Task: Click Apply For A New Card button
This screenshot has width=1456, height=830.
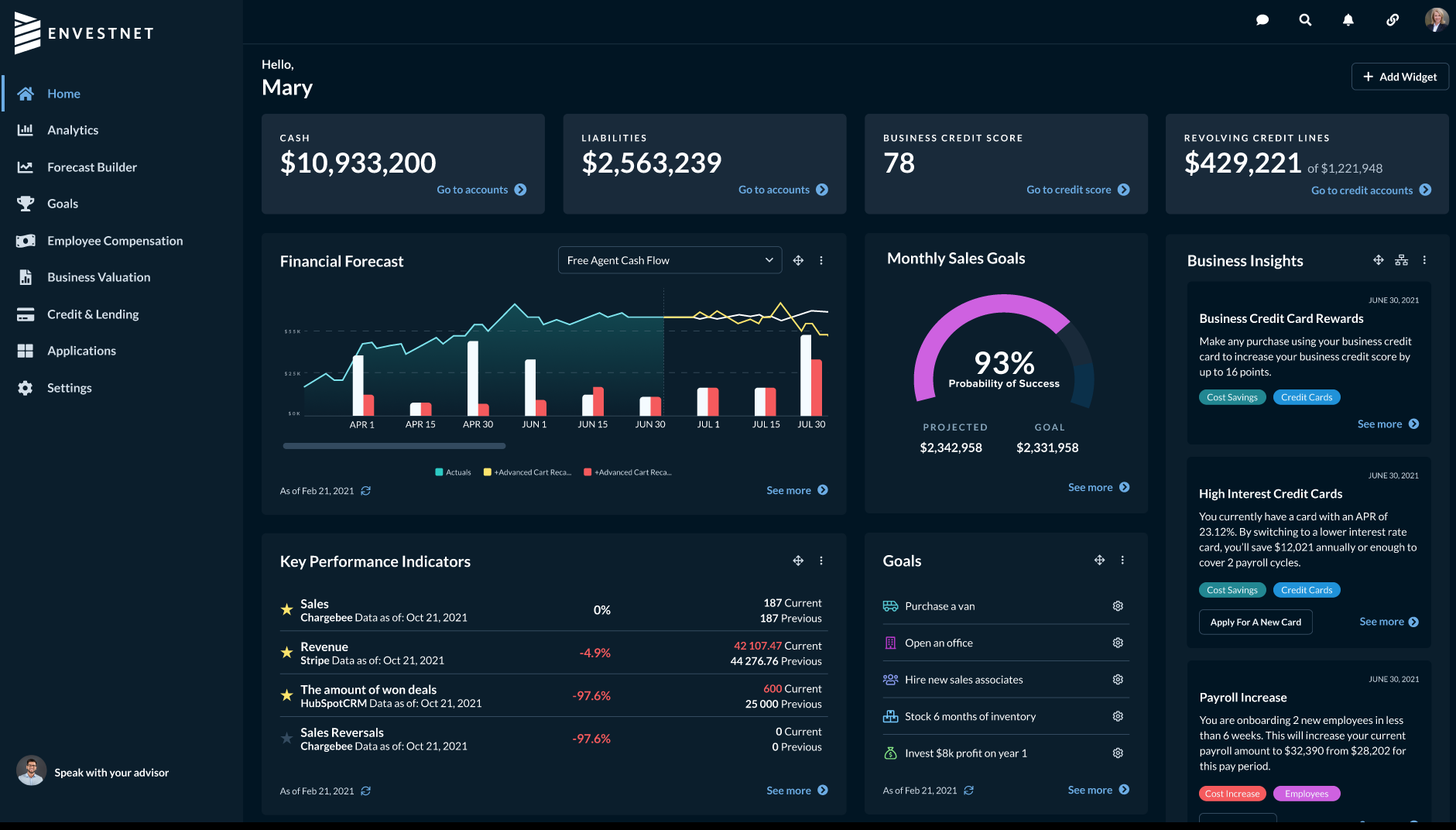Action: 1256,622
